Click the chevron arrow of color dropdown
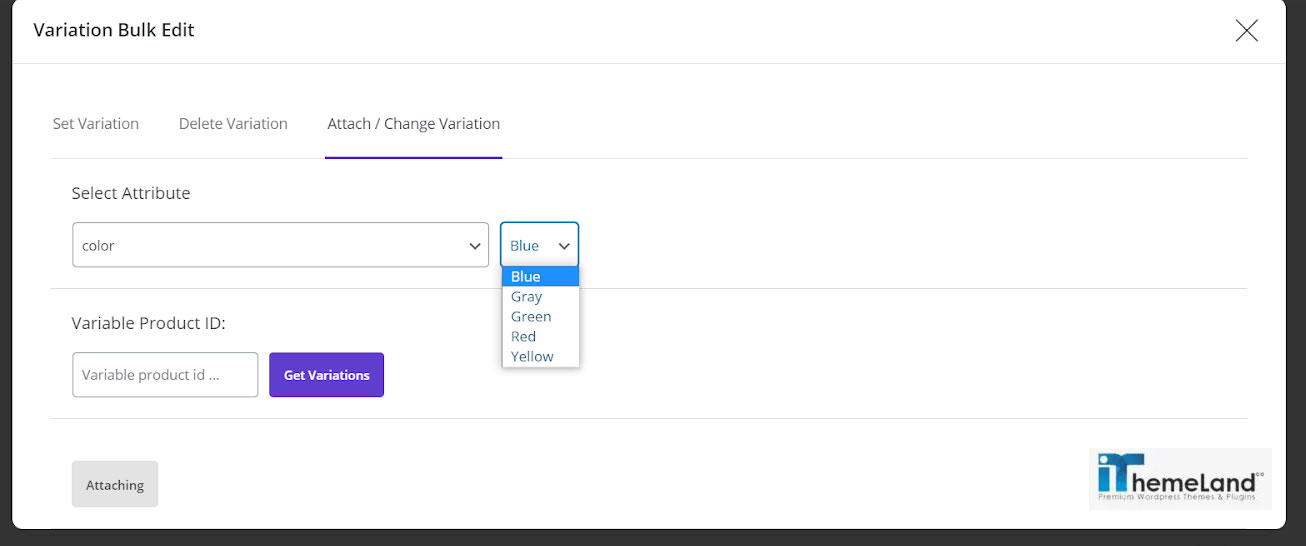 [x=475, y=246]
